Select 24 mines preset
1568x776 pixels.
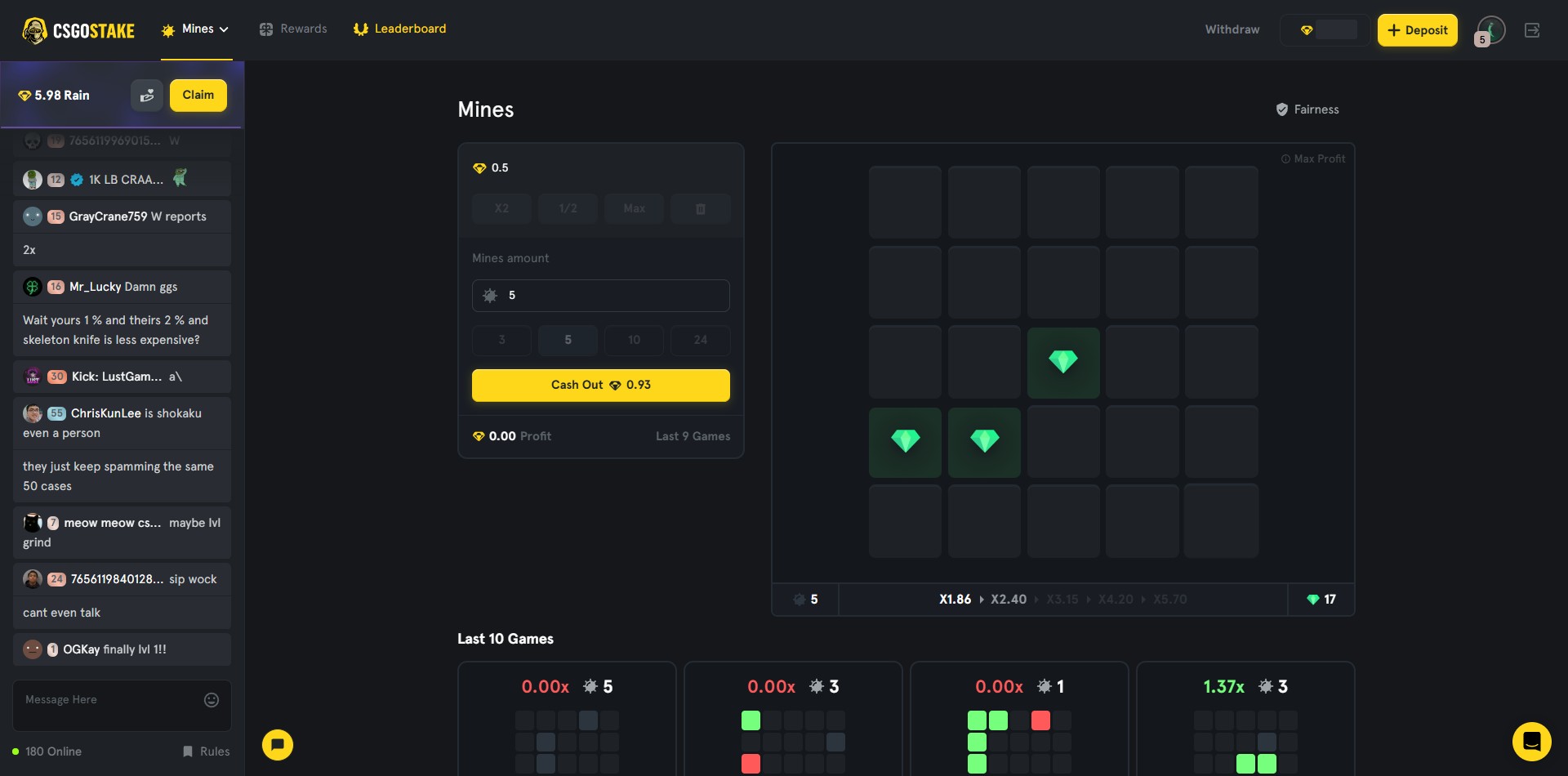click(700, 340)
